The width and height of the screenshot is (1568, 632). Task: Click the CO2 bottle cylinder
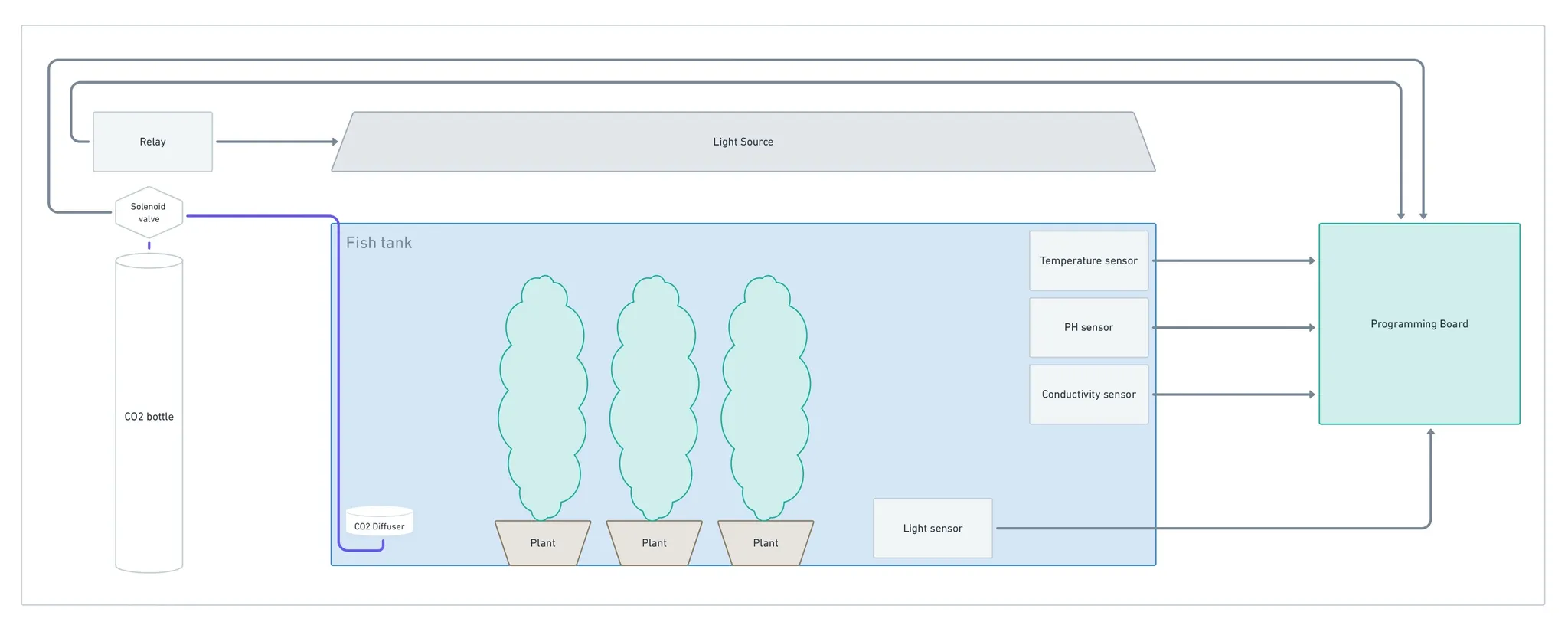tap(149, 416)
